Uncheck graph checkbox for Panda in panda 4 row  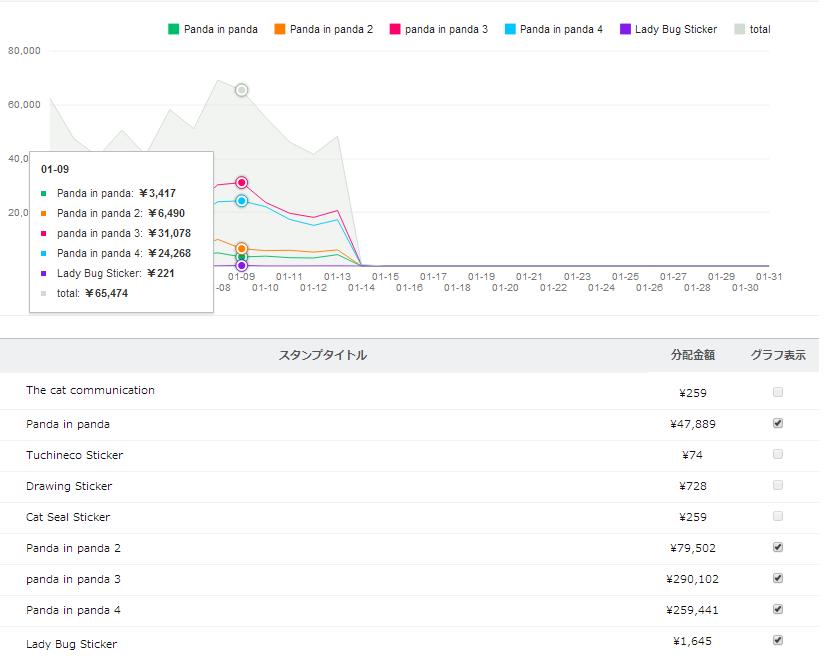pyautogui.click(x=778, y=610)
